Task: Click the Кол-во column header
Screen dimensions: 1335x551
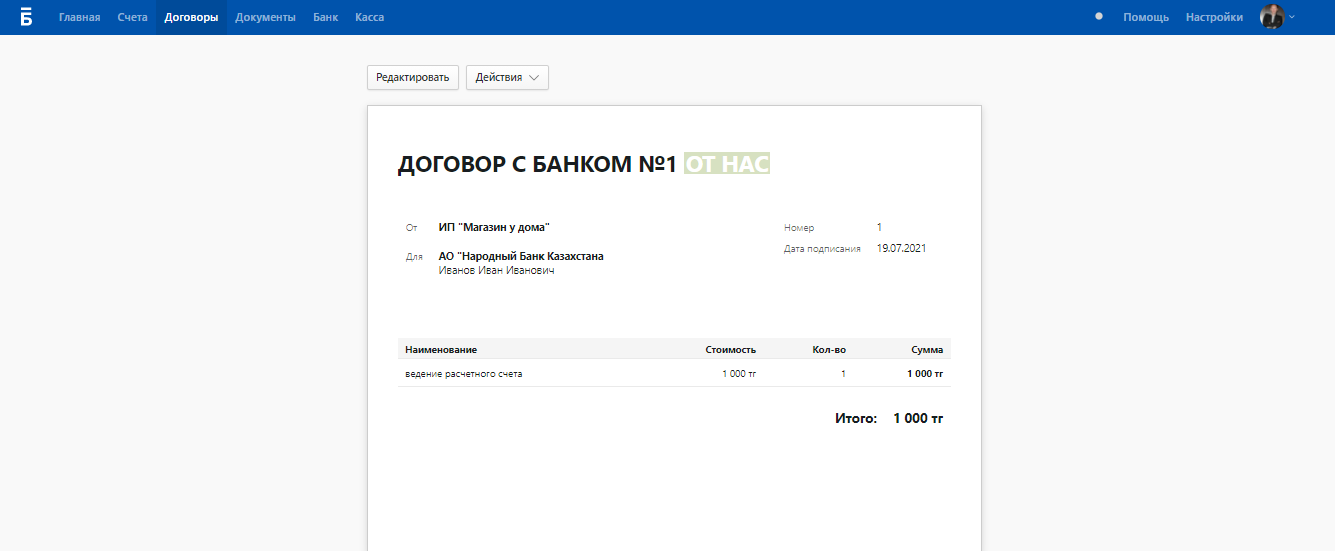Action: (x=829, y=350)
